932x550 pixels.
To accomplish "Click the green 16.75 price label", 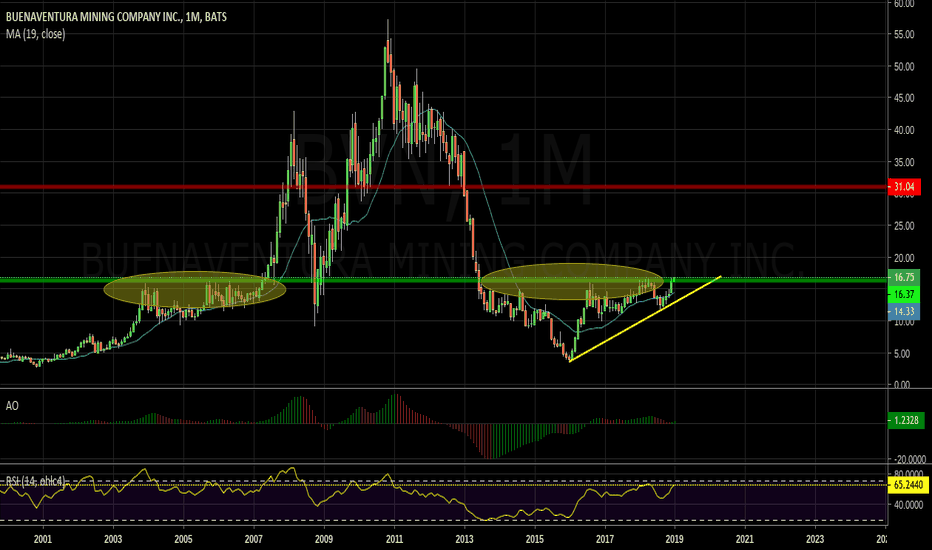I will coord(904,277).
